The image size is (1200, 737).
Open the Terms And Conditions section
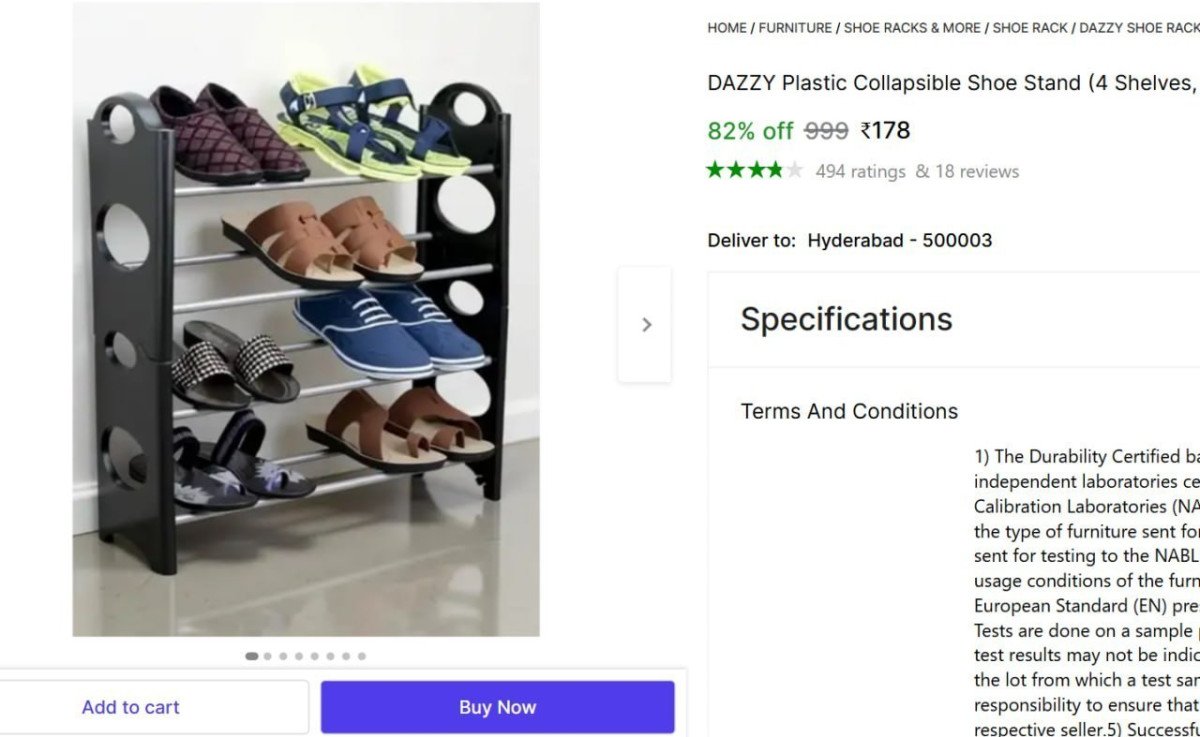[849, 411]
